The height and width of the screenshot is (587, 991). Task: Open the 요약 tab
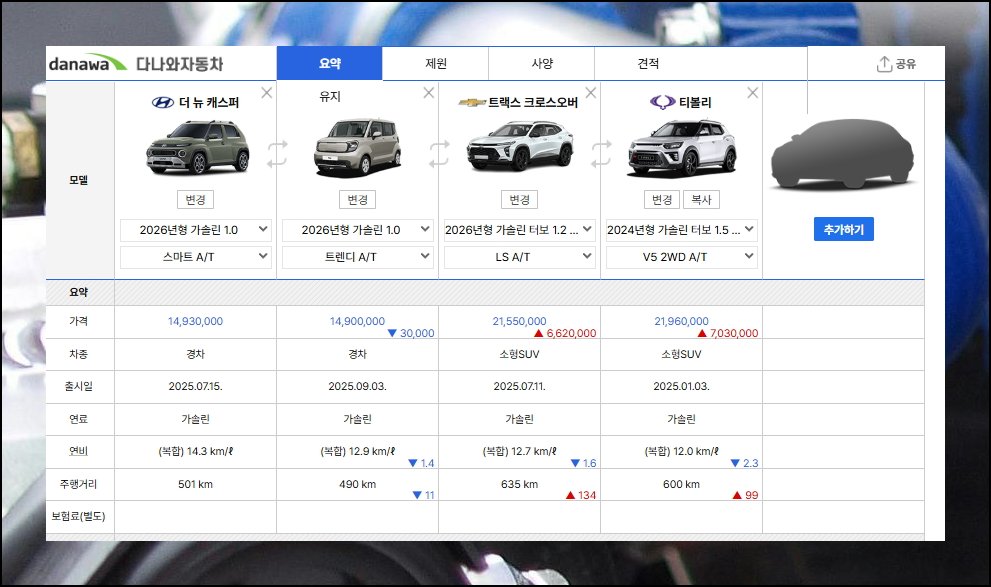(329, 63)
